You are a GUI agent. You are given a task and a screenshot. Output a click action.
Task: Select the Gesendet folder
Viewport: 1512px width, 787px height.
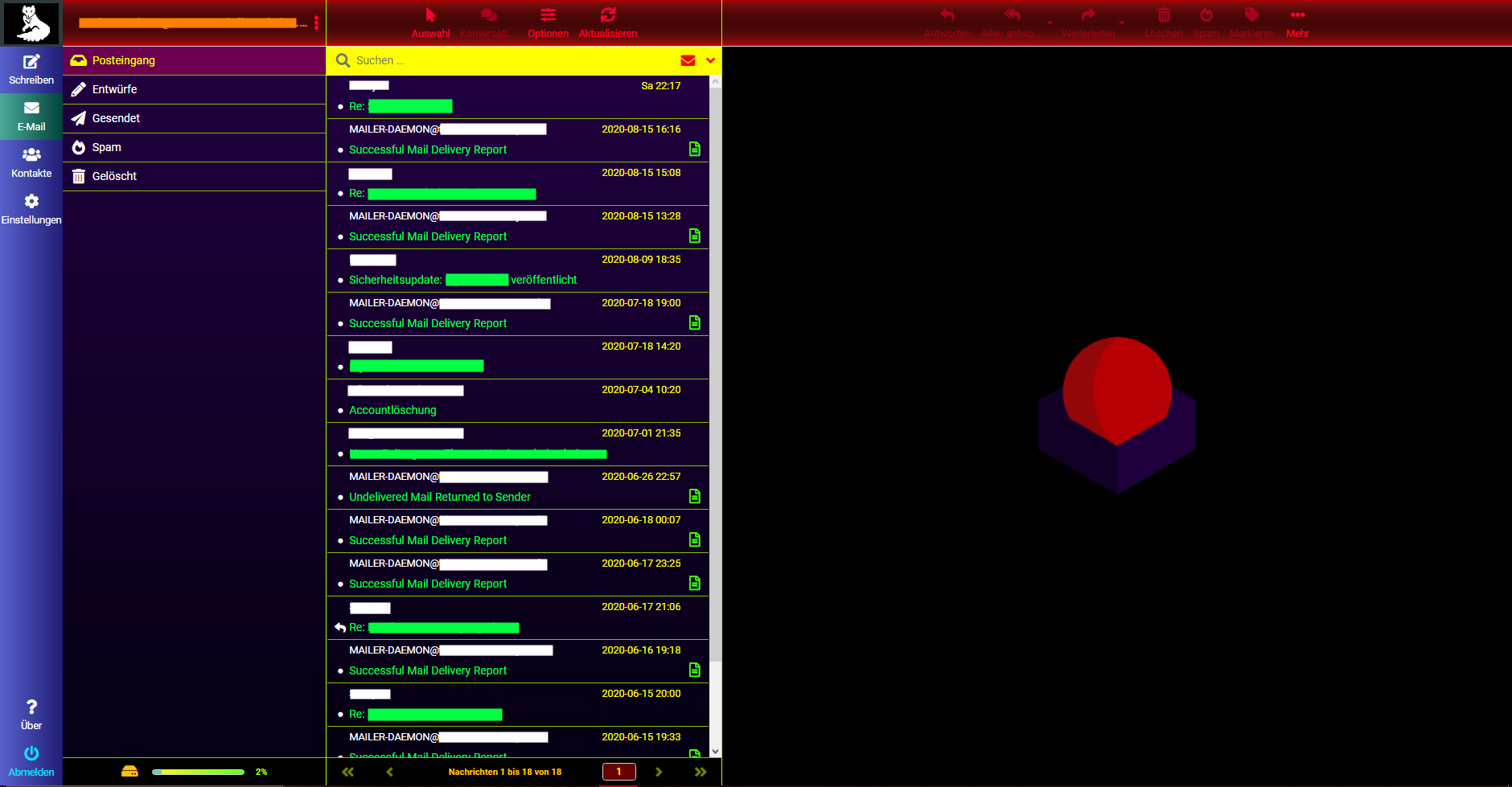(x=116, y=118)
